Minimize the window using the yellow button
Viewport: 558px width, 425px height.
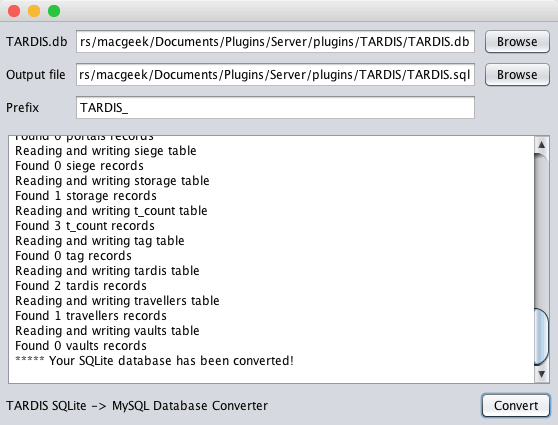[x=34, y=11]
